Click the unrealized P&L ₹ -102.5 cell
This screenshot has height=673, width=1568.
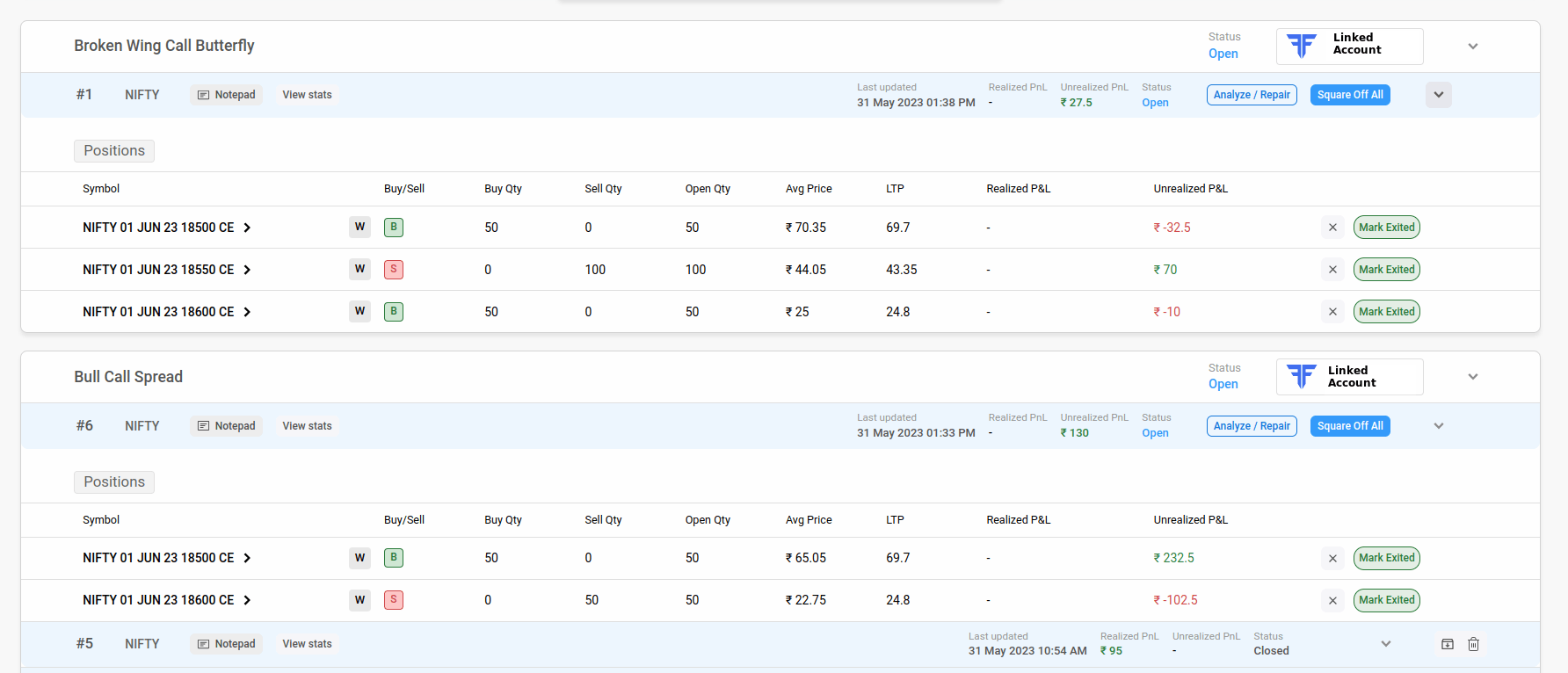pyautogui.click(x=1175, y=600)
